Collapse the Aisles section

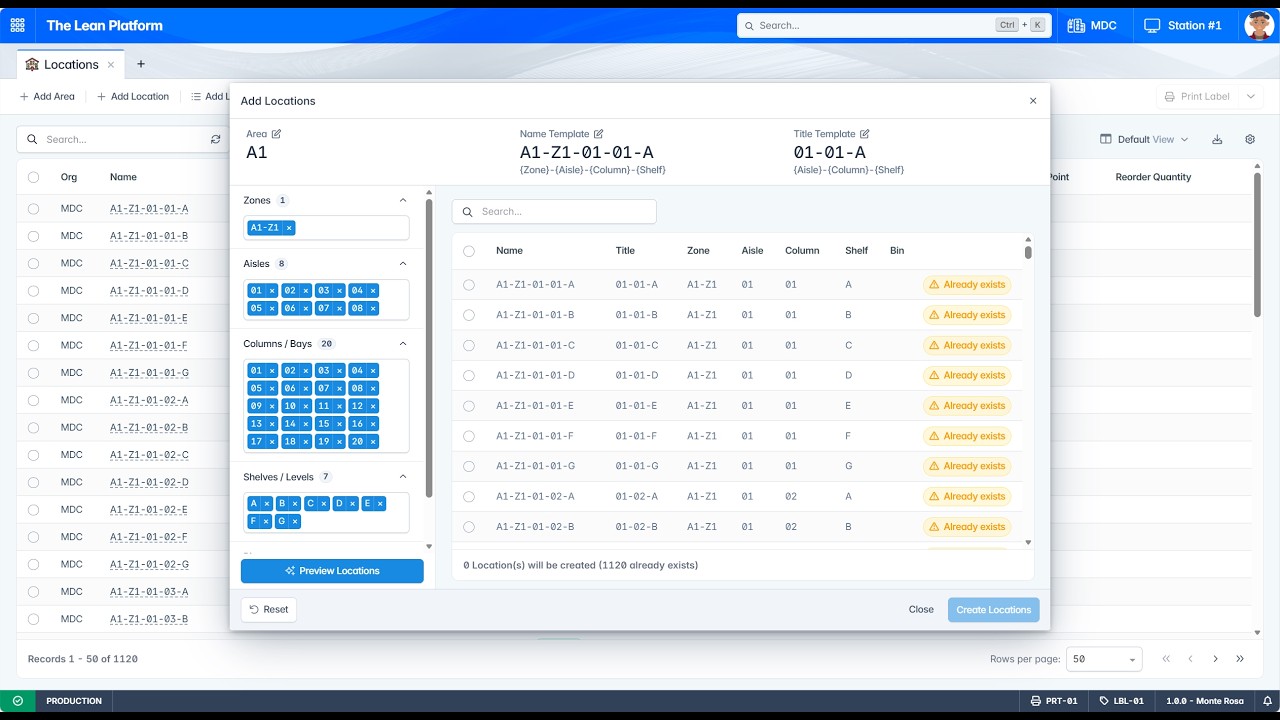[403, 264]
